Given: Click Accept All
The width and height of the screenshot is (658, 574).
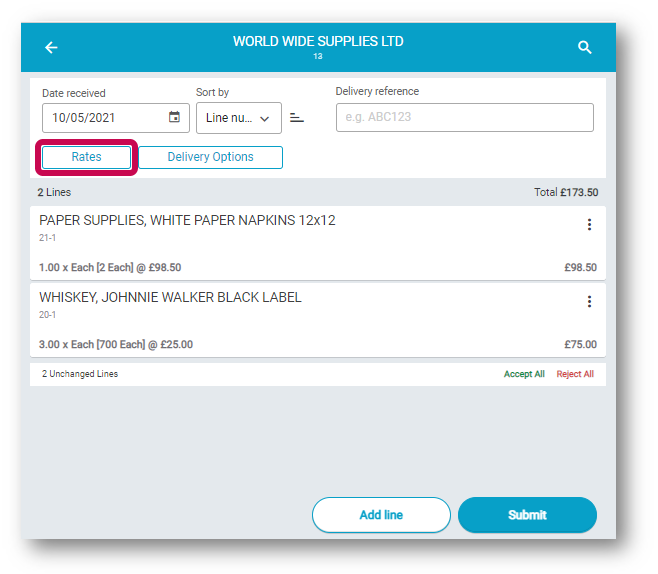Looking at the screenshot, I should point(524,374).
